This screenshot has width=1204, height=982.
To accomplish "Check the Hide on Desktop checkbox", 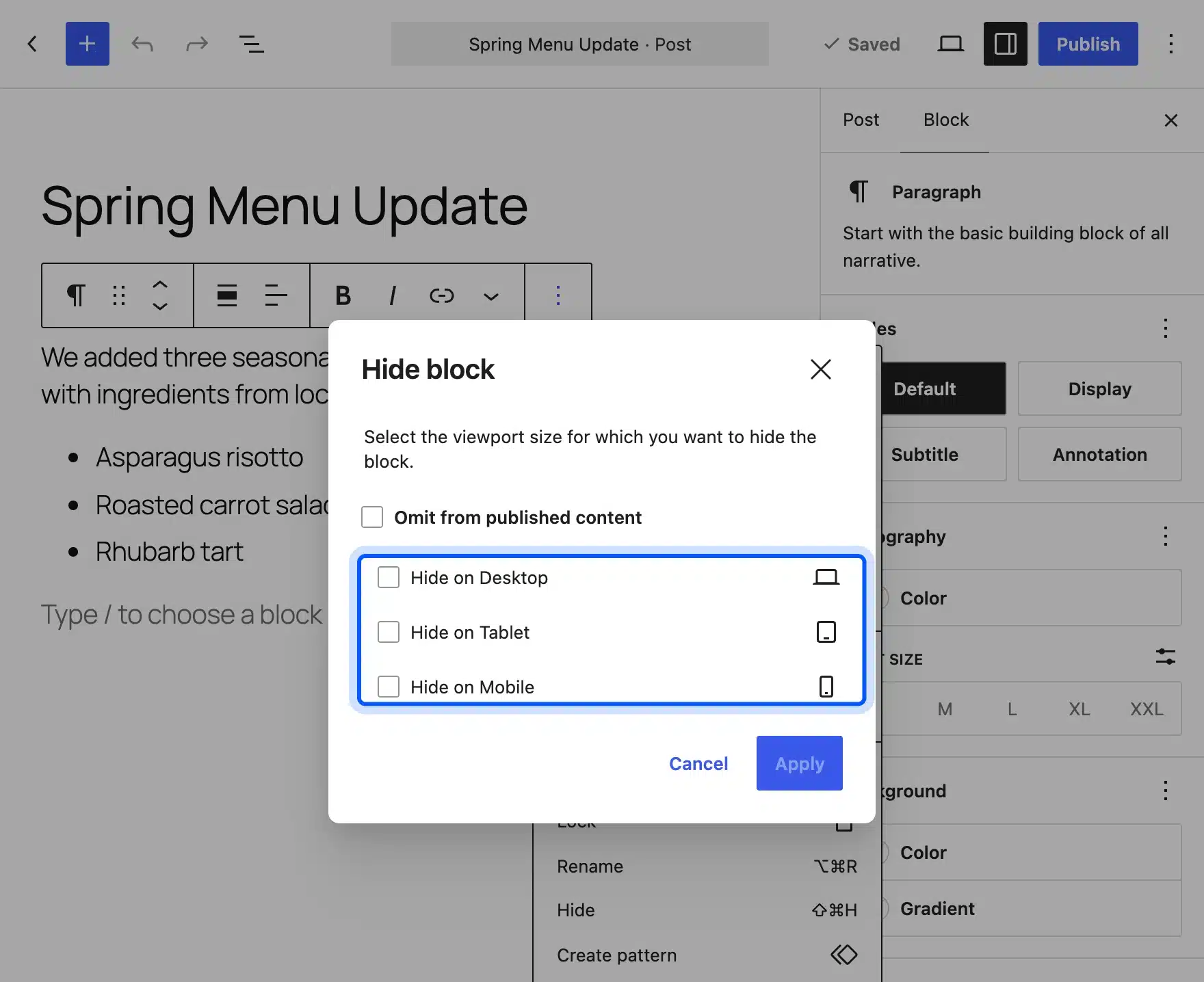I will click(389, 577).
